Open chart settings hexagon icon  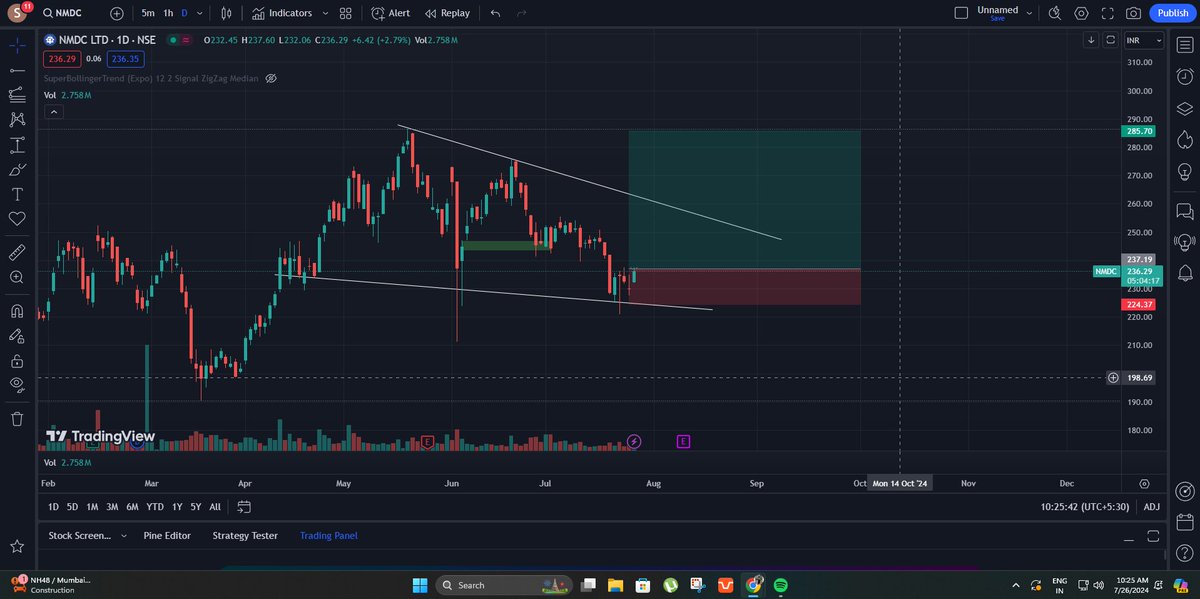[1082, 13]
